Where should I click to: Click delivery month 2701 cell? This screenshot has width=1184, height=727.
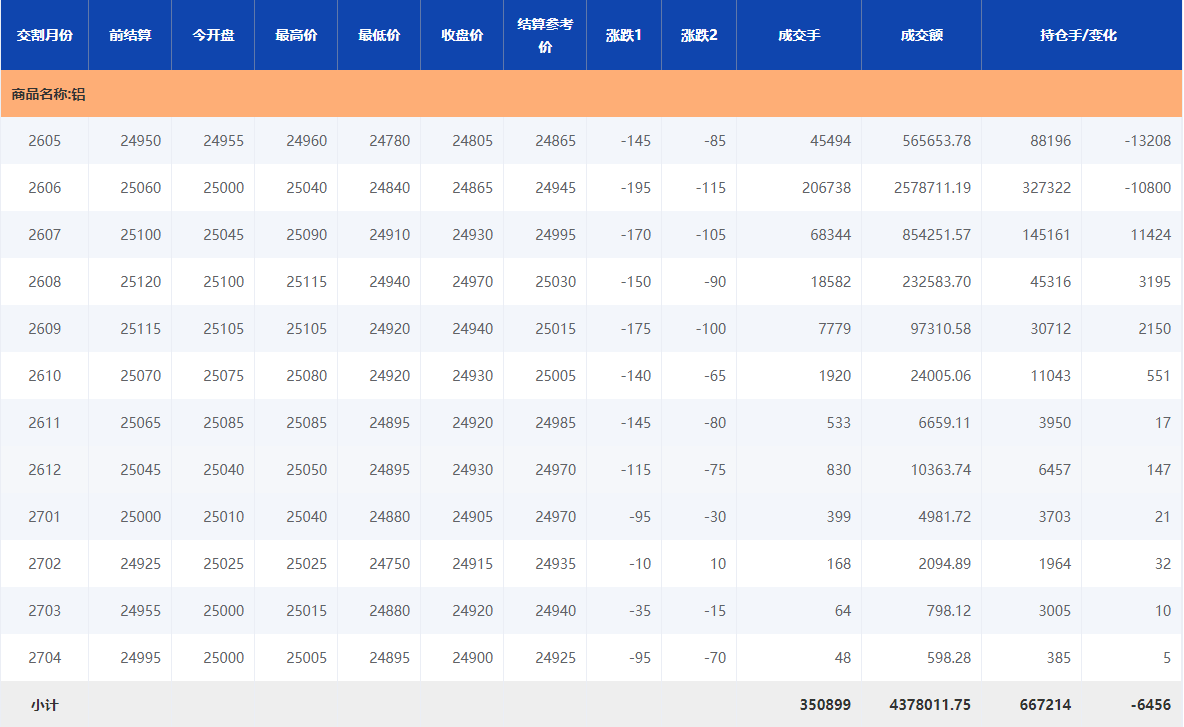pyautogui.click(x=44, y=517)
